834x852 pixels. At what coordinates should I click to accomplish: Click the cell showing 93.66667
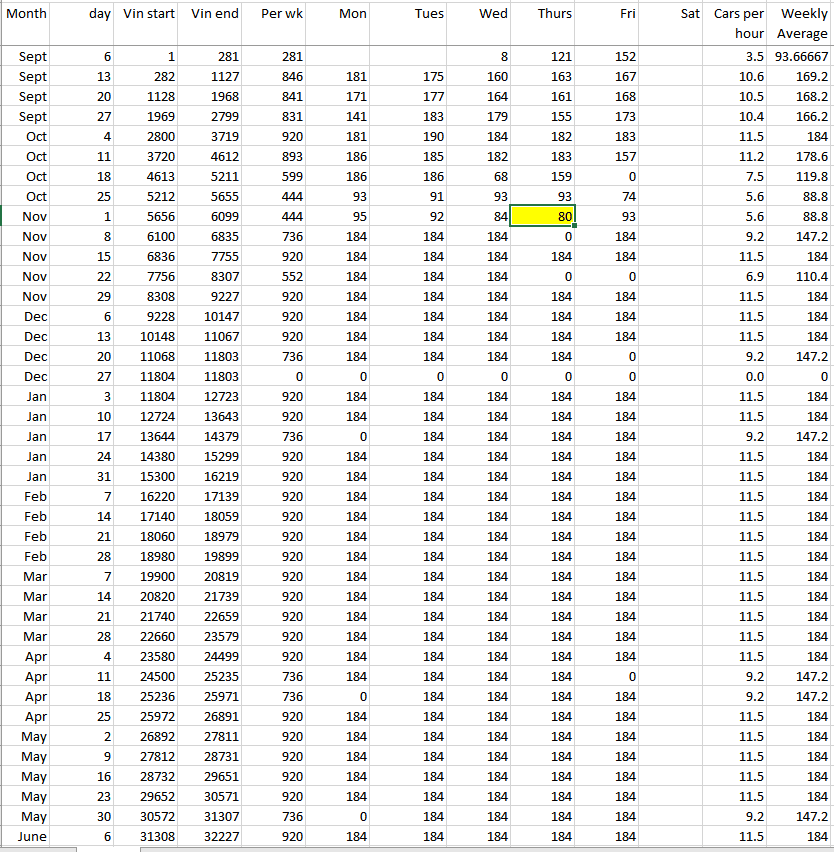pos(801,57)
